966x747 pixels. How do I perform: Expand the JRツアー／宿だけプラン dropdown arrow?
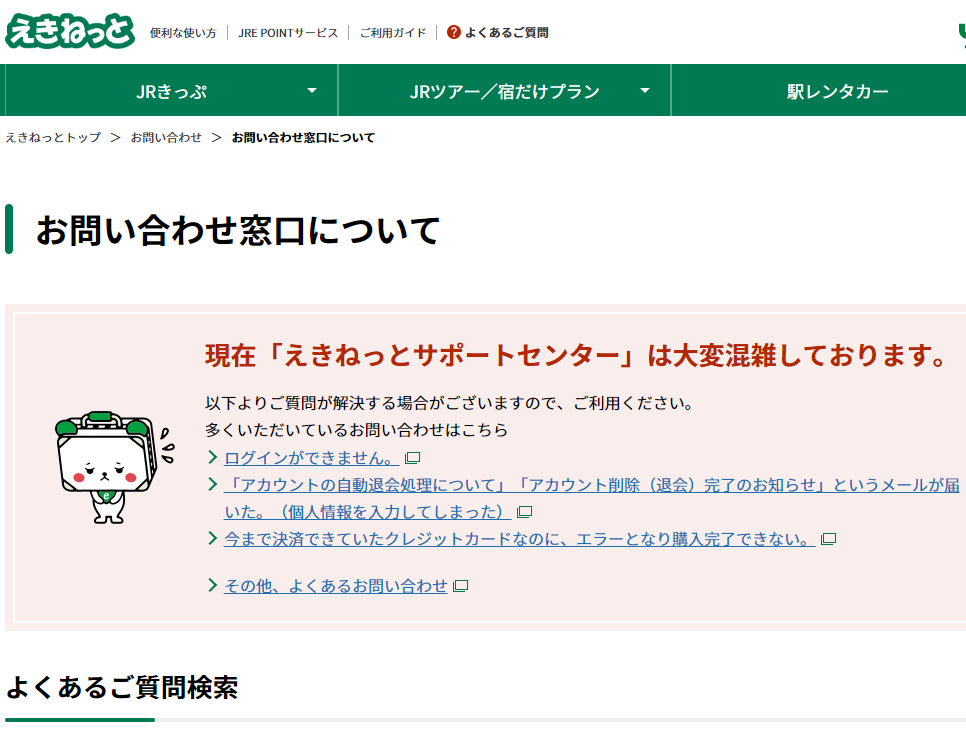645,91
